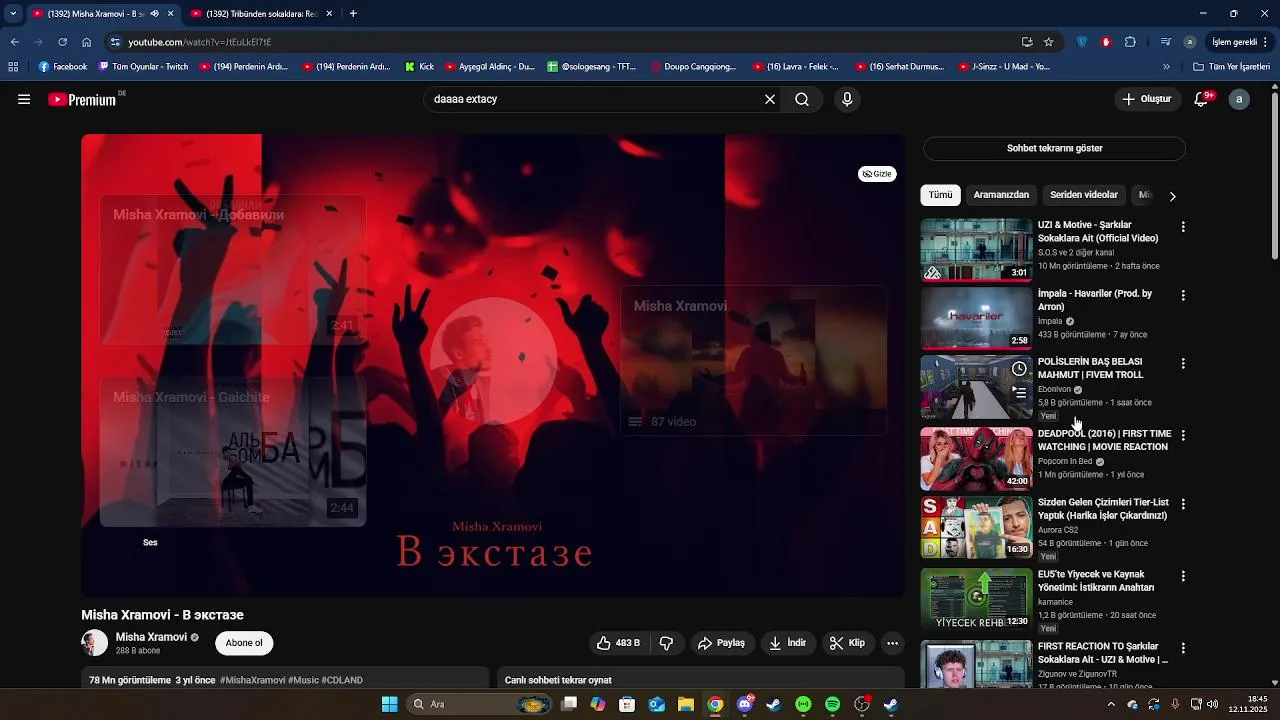Open more actions with the three dots
Screen dimensions: 1280x720
(893, 643)
